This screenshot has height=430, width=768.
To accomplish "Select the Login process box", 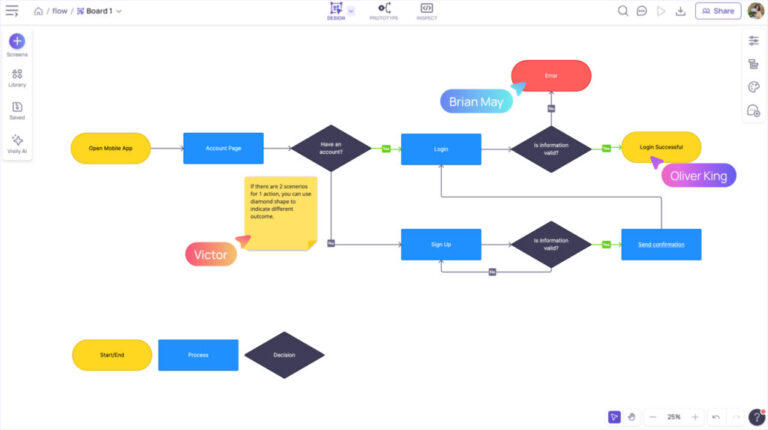I will tap(441, 149).
